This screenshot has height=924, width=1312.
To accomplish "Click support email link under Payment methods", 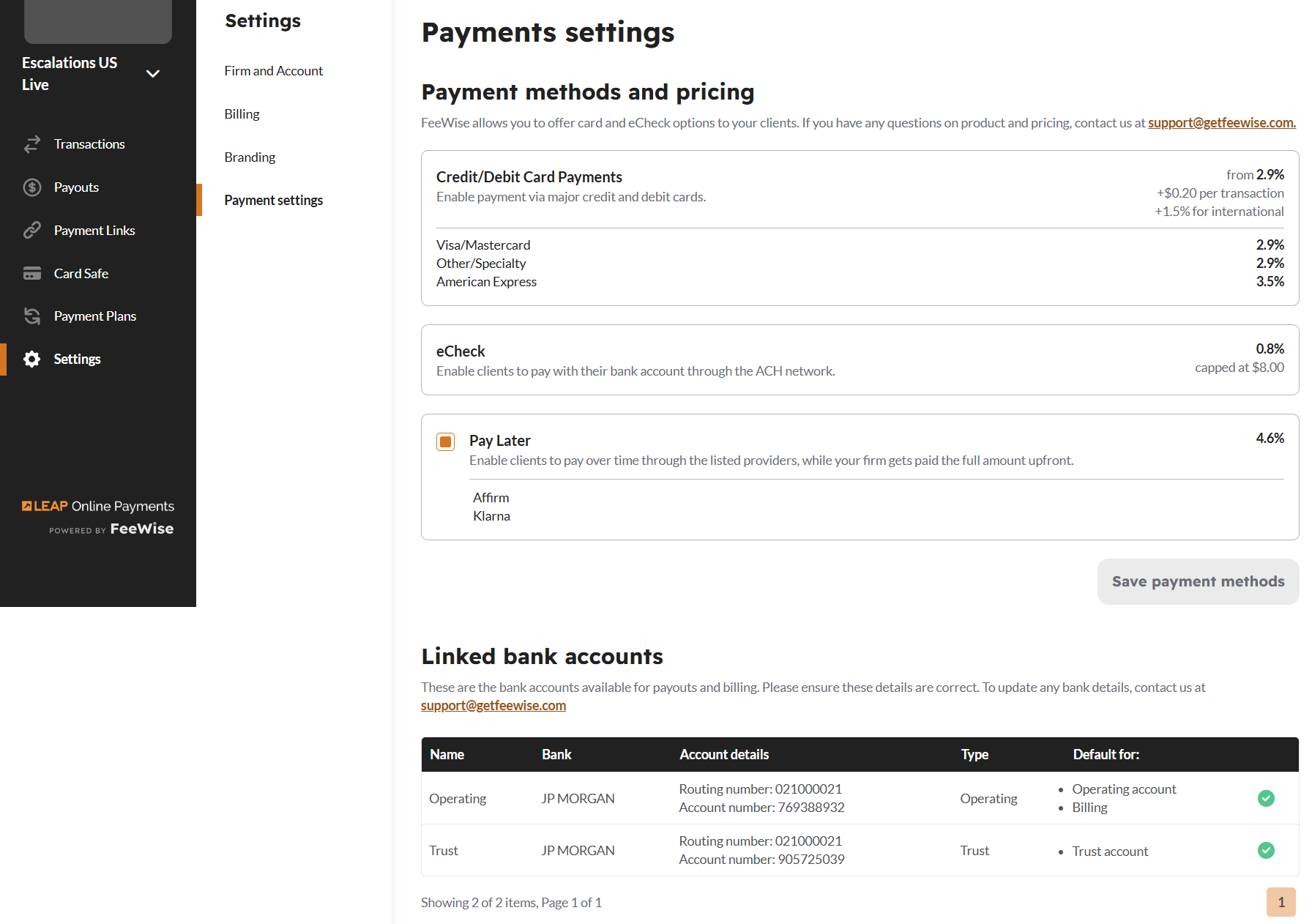I will pyautogui.click(x=1221, y=123).
